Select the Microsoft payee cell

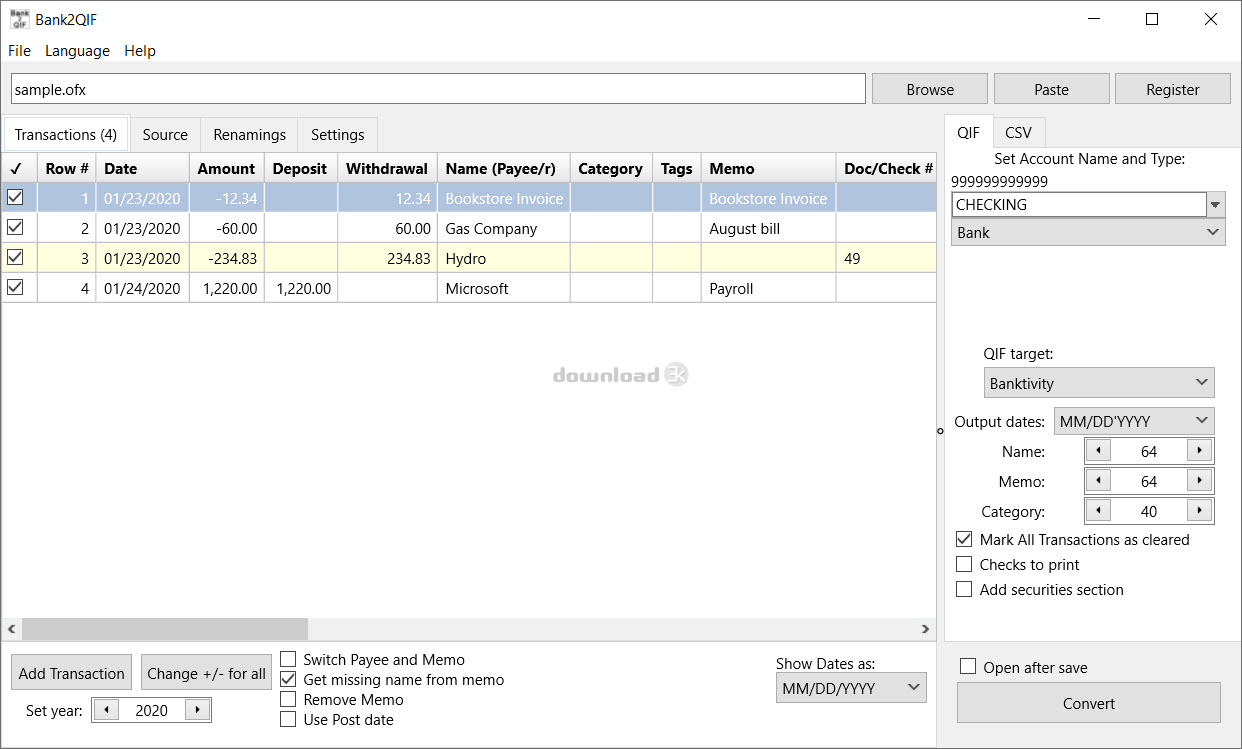pyautogui.click(x=503, y=288)
